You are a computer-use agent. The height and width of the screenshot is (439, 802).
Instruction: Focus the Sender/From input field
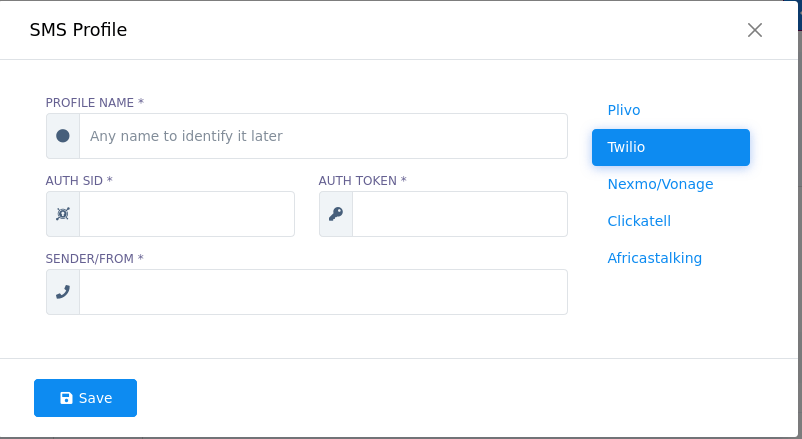point(323,292)
